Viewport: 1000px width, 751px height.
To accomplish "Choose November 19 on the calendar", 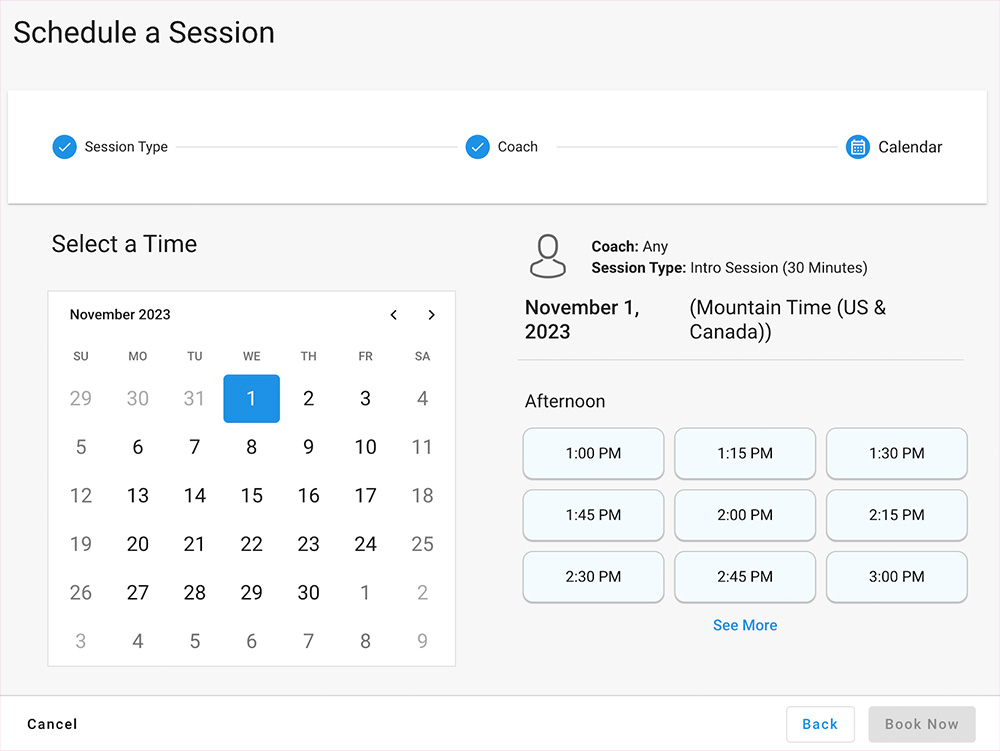I will pos(81,544).
